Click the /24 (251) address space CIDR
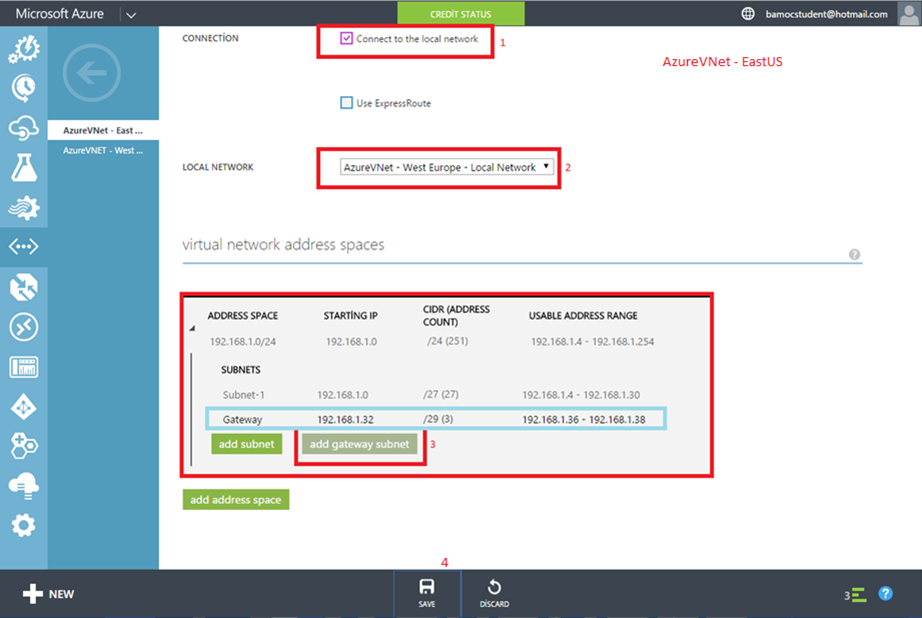The height and width of the screenshot is (618, 922). pos(447,341)
